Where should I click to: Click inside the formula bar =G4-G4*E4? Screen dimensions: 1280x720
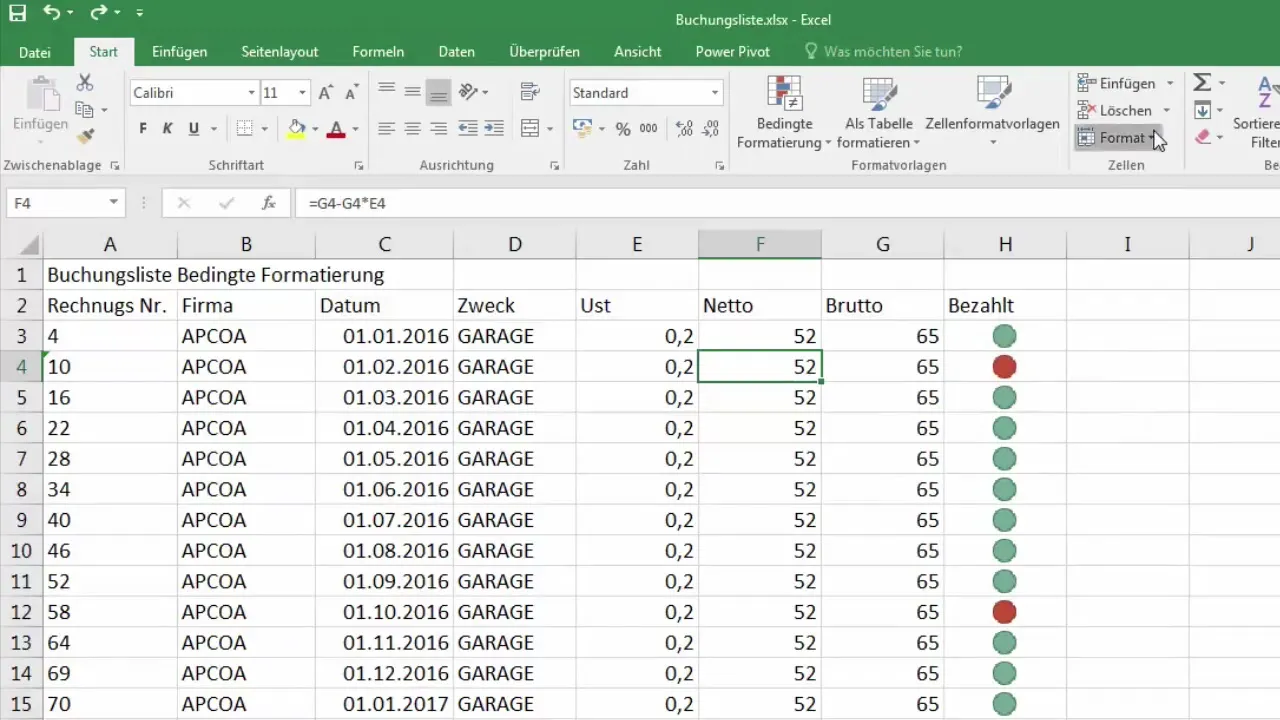click(786, 203)
